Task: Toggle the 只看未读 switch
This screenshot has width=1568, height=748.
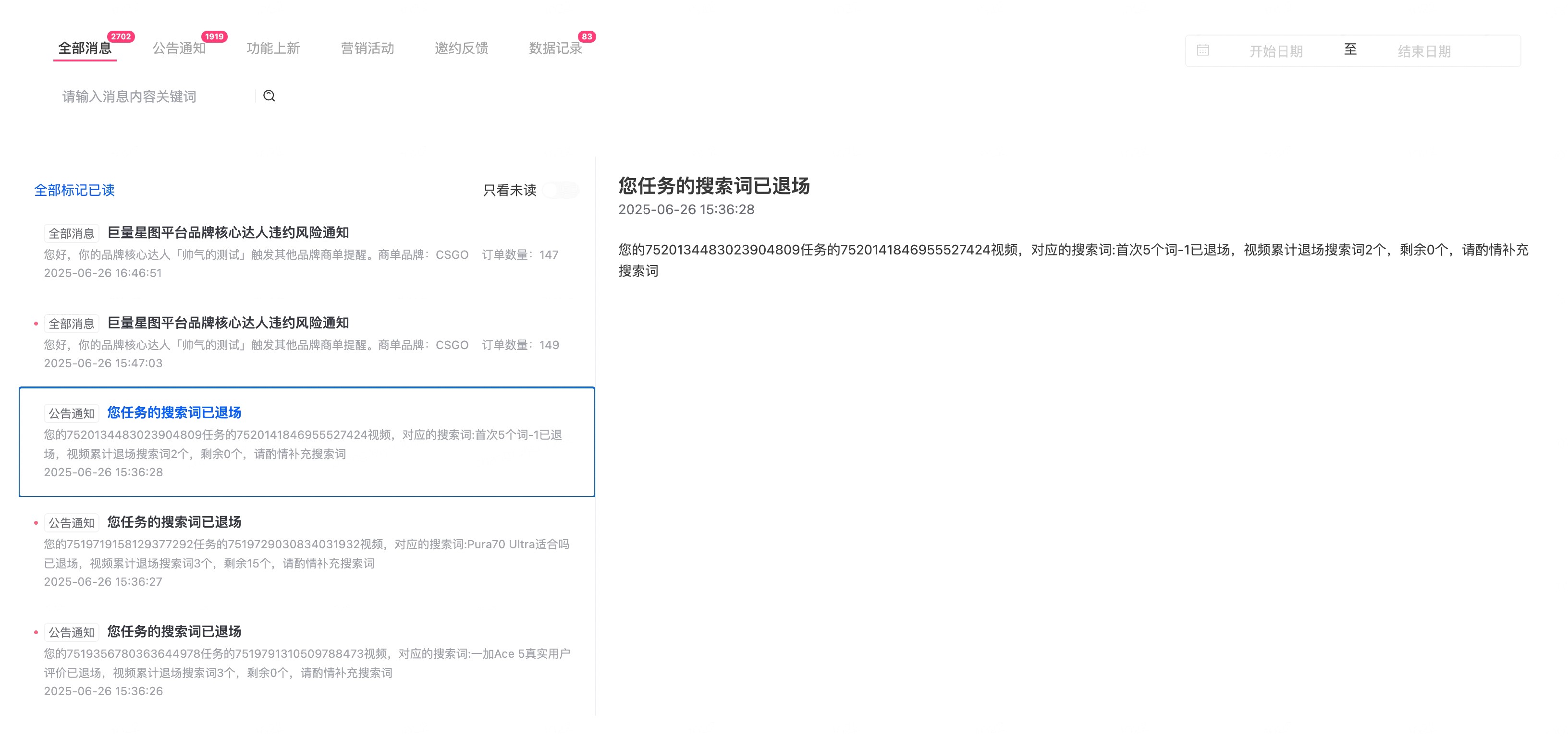Action: 561,190
